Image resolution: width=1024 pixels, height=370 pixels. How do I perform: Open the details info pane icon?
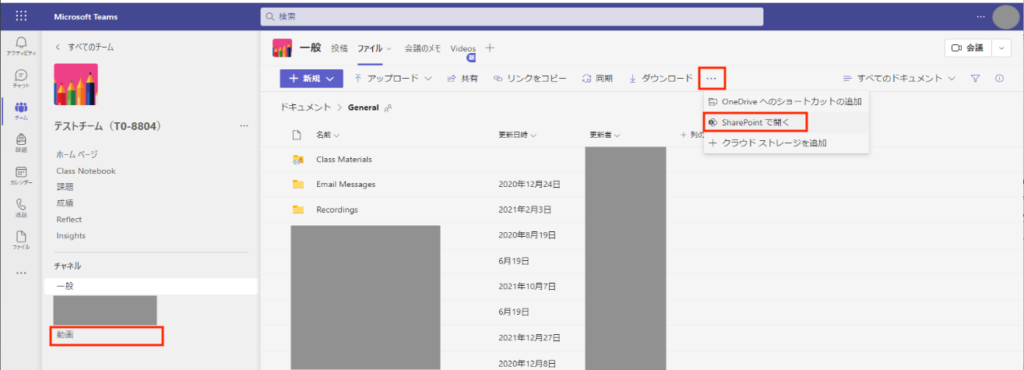coord(999,78)
